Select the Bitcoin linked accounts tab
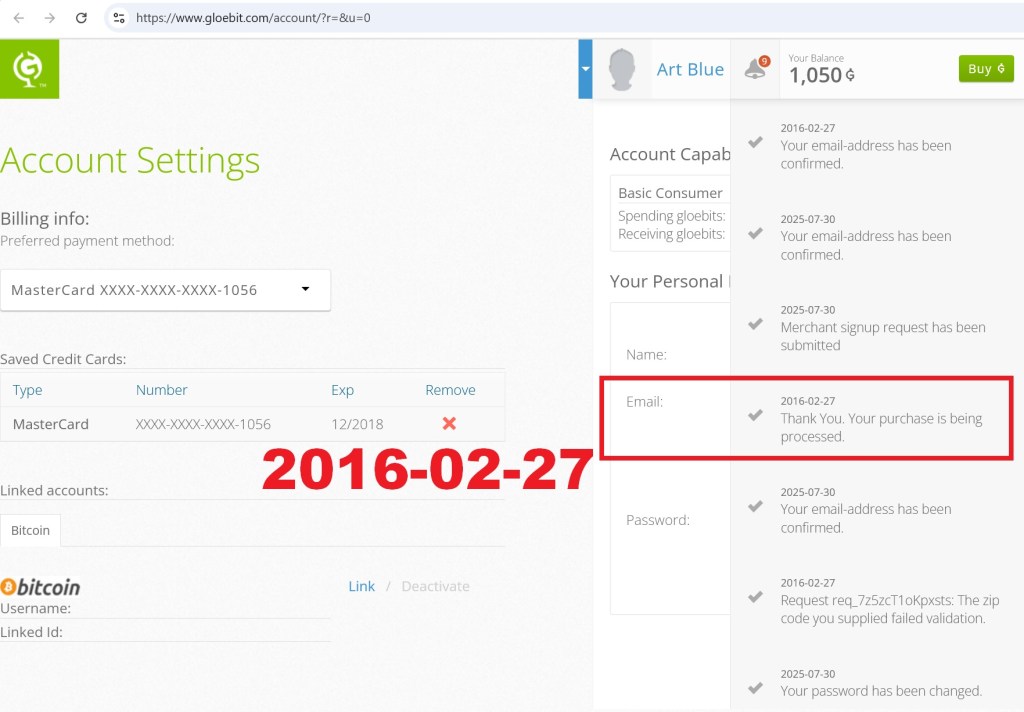Viewport: 1024px width, 712px height. click(x=30, y=530)
